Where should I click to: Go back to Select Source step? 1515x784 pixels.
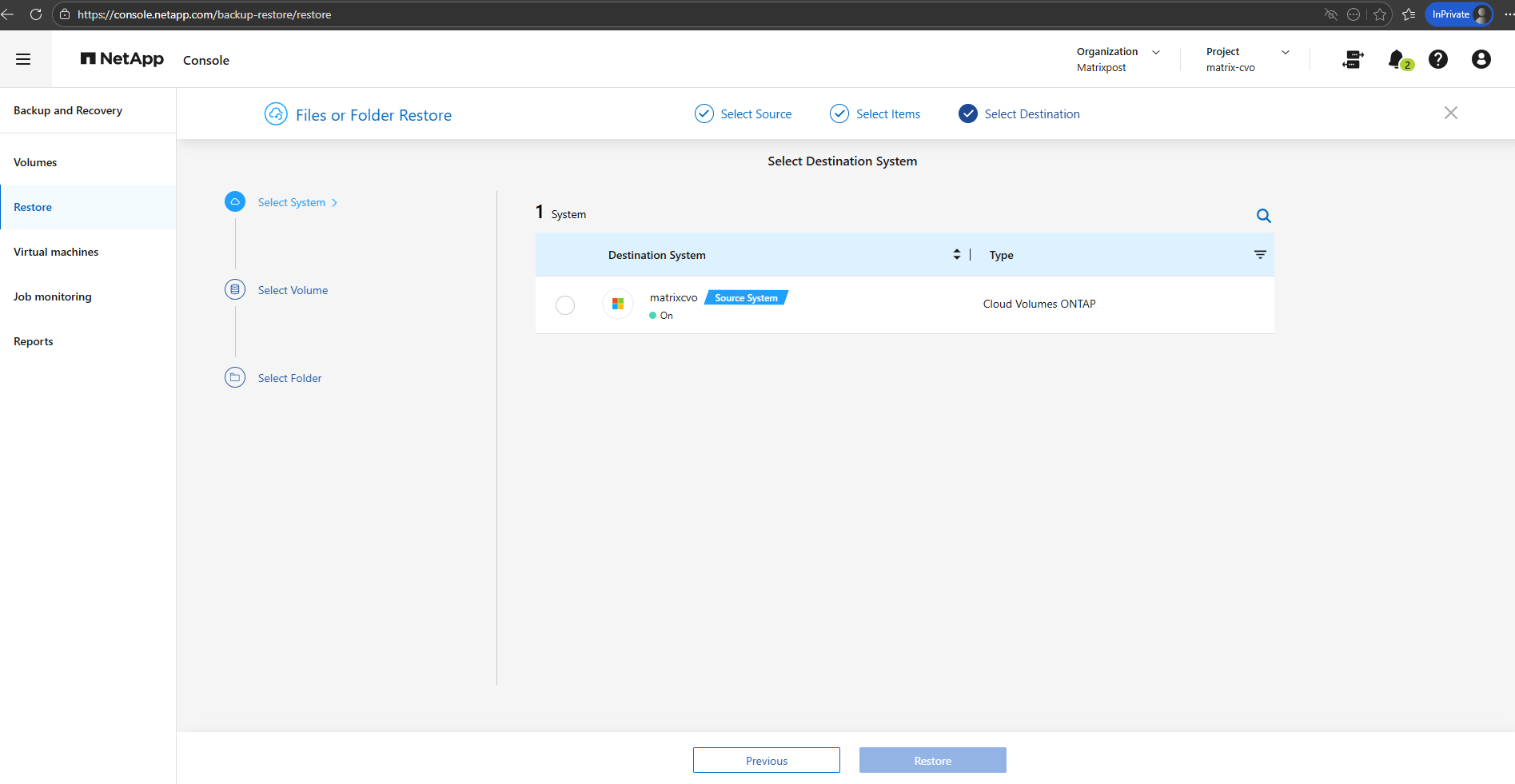[744, 114]
